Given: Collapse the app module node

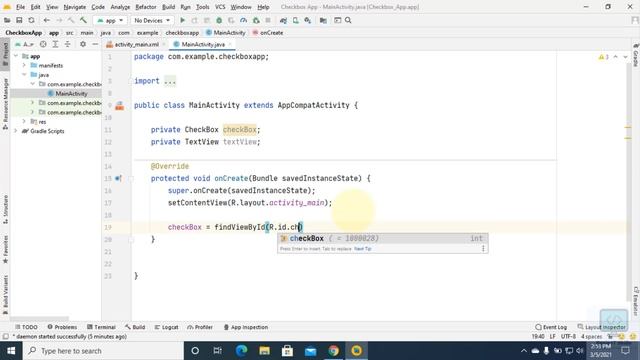Looking at the screenshot, I should tap(16, 56).
